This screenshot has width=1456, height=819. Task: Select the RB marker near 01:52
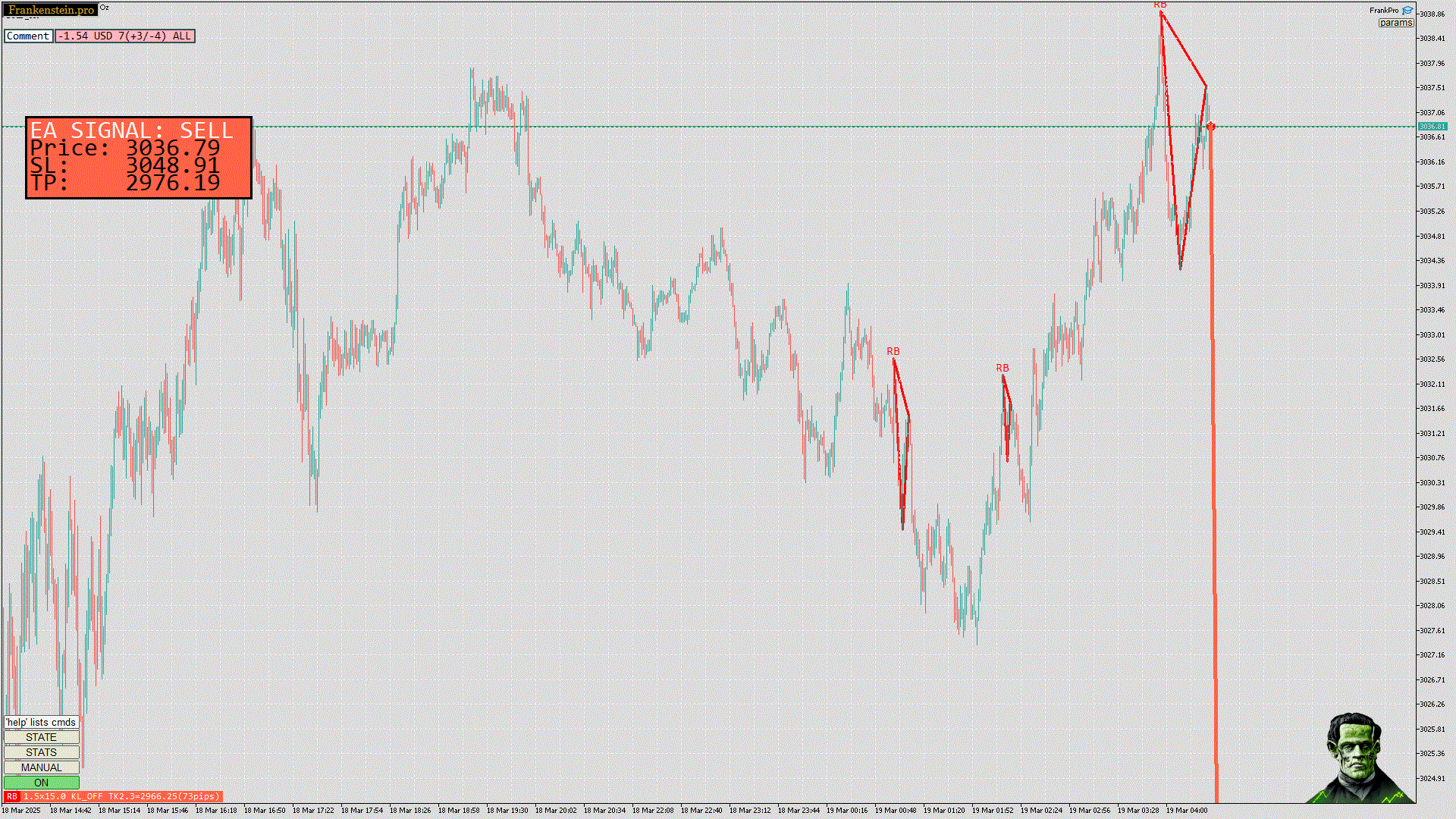(x=1002, y=368)
